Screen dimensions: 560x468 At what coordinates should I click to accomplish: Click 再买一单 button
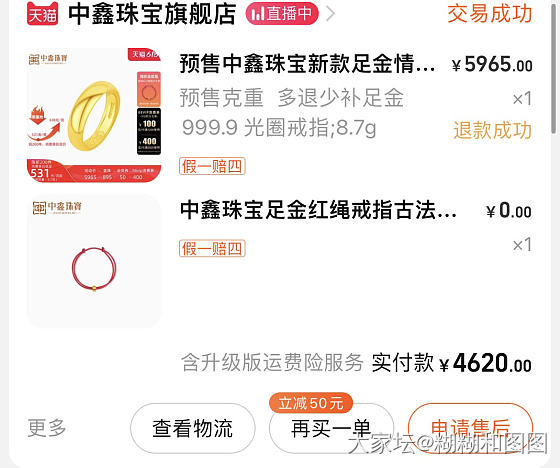coord(331,428)
